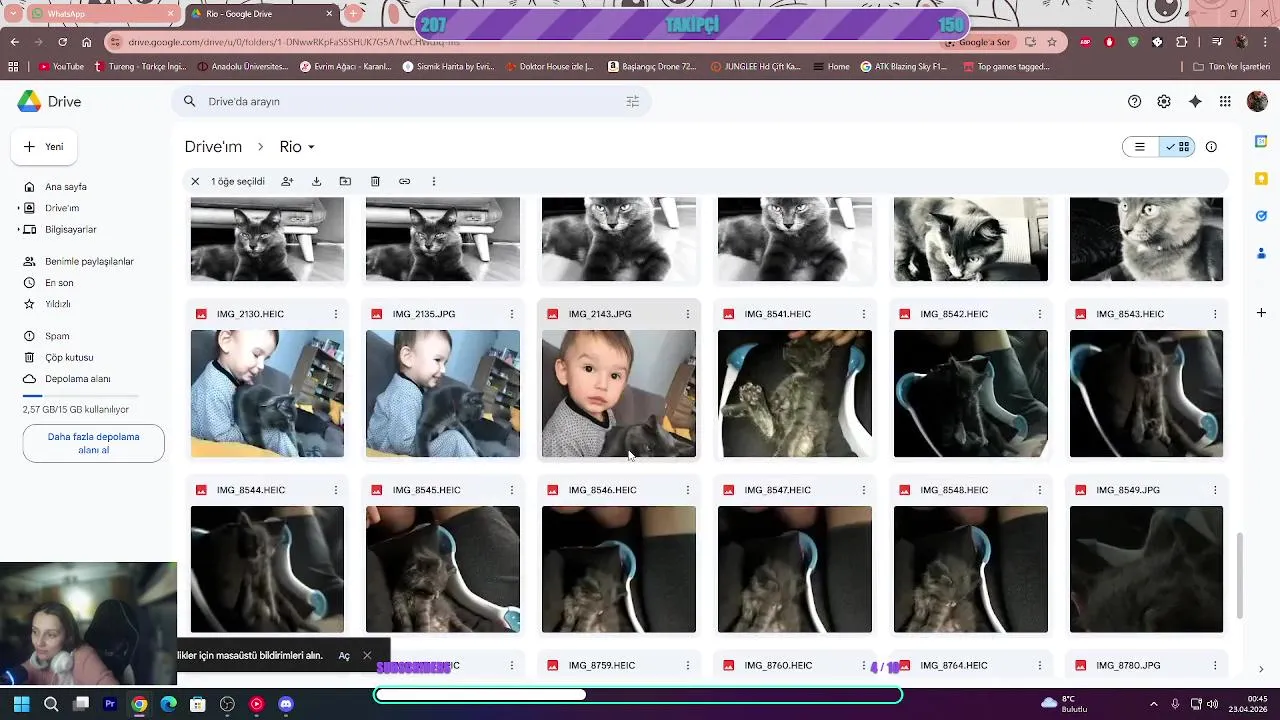This screenshot has width=1280, height=720.
Task: Open Tüm Yer İşaretleri bookmarks folder
Action: pyautogui.click(x=1232, y=67)
